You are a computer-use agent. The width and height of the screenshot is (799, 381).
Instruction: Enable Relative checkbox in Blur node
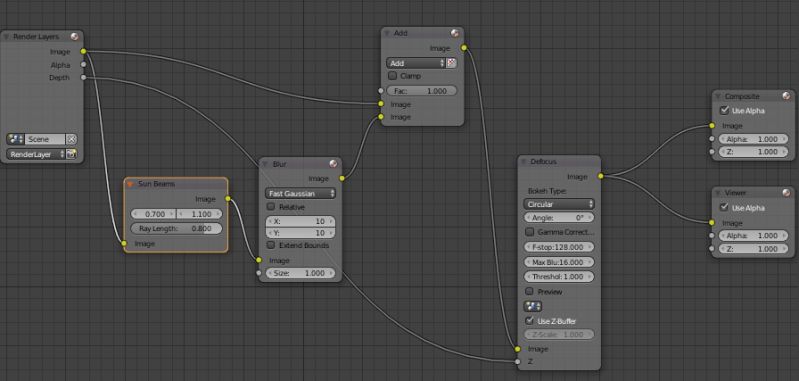click(x=271, y=207)
